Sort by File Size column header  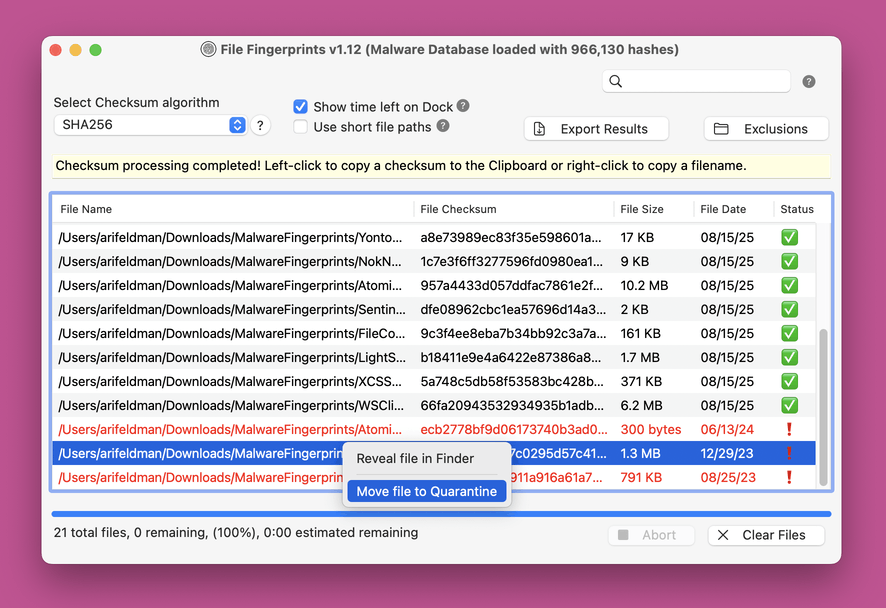642,209
